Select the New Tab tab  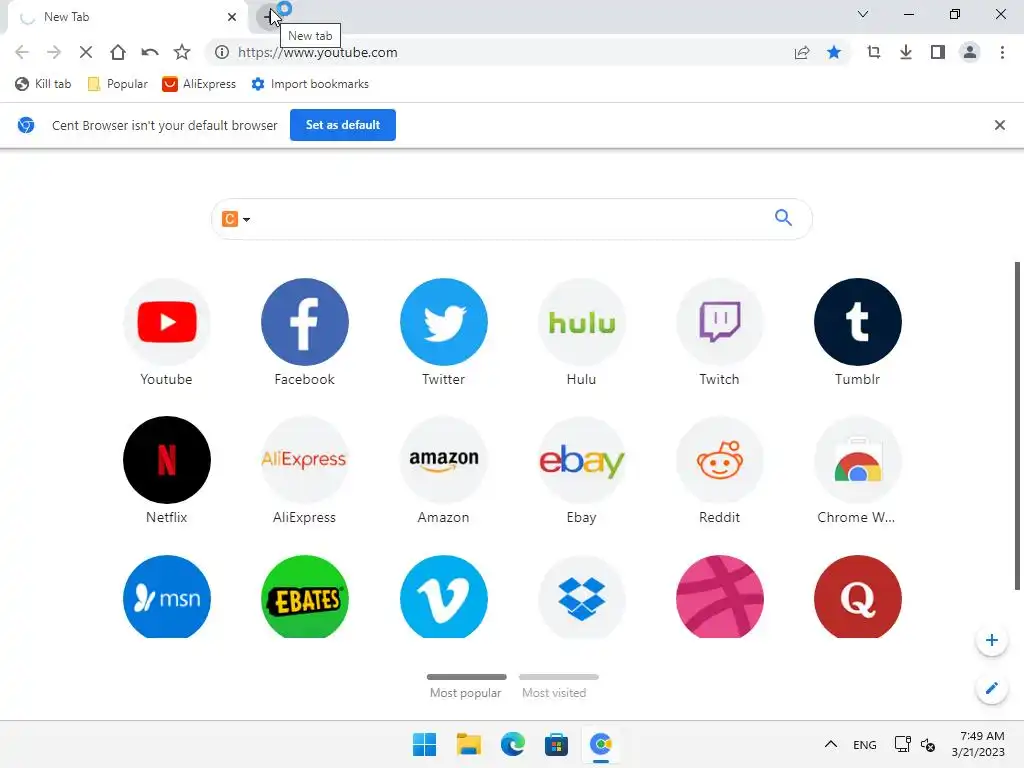point(127,17)
